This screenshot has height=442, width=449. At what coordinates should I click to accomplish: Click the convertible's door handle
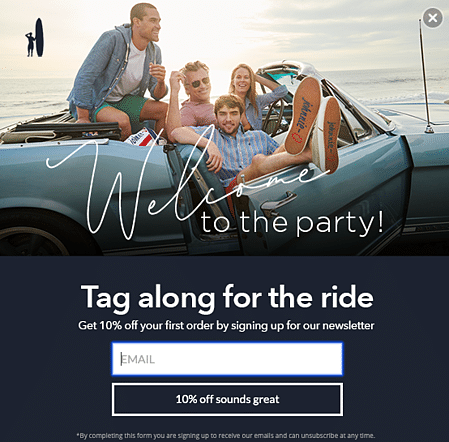tap(279, 203)
